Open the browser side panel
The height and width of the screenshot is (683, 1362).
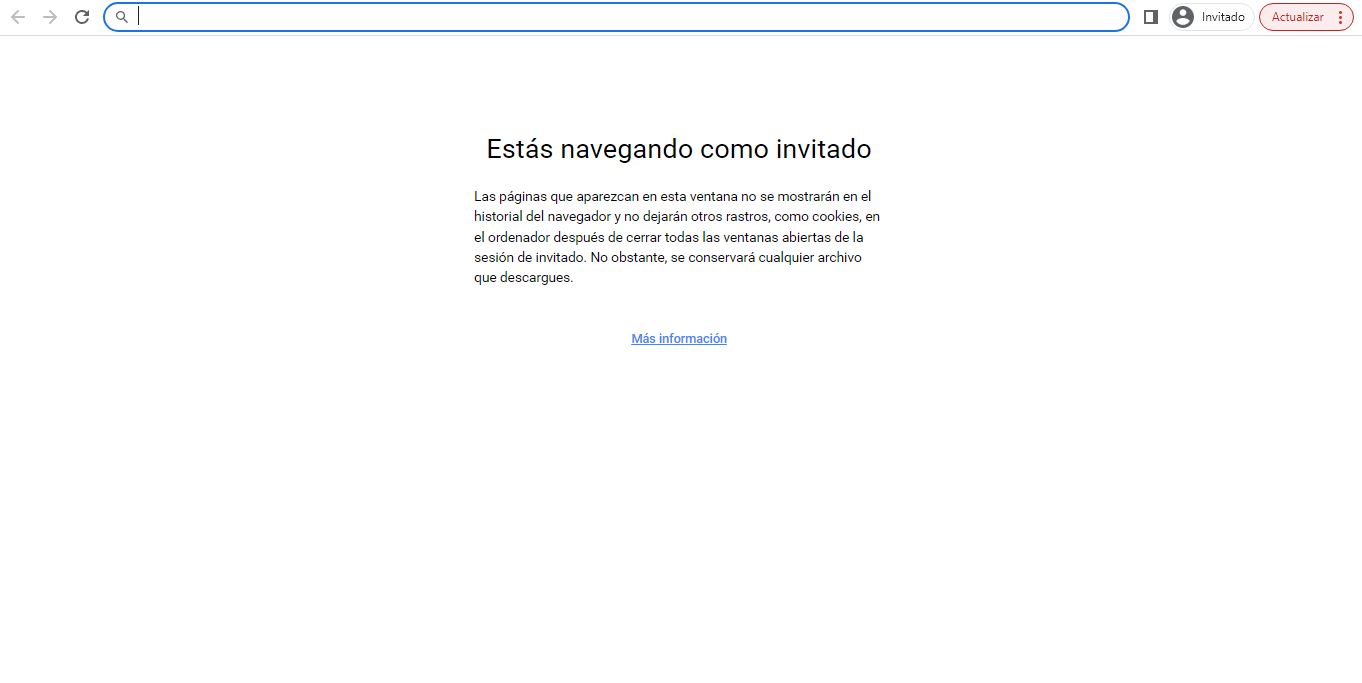coord(1150,17)
